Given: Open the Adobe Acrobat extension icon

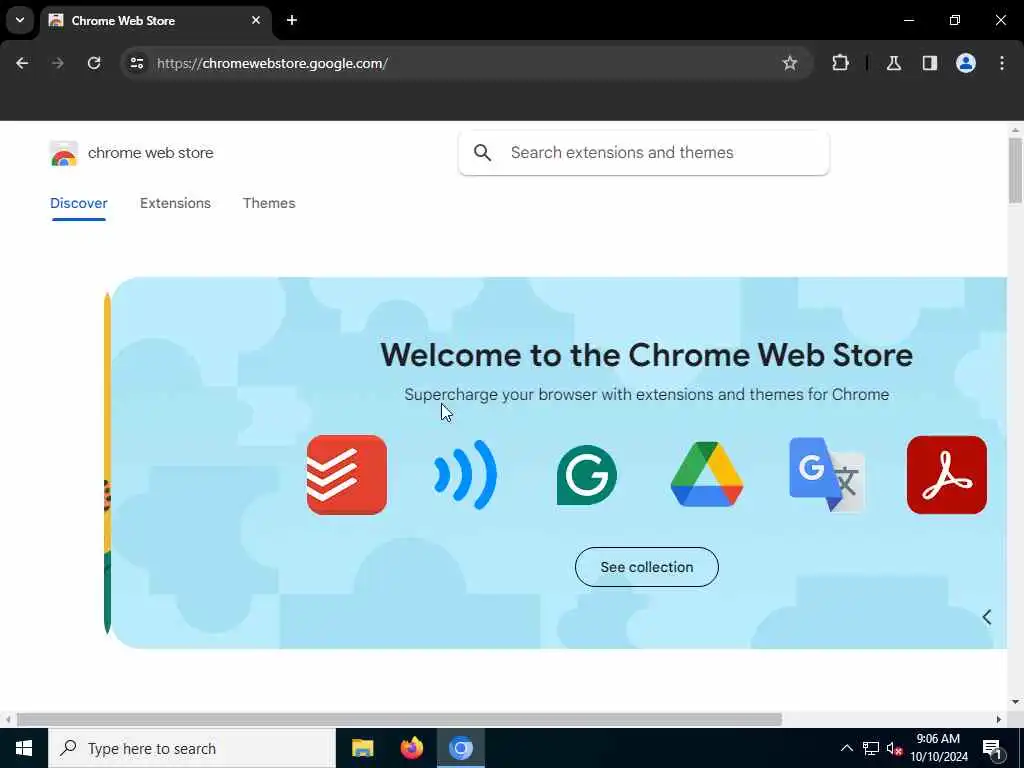Looking at the screenshot, I should pyautogui.click(x=946, y=475).
